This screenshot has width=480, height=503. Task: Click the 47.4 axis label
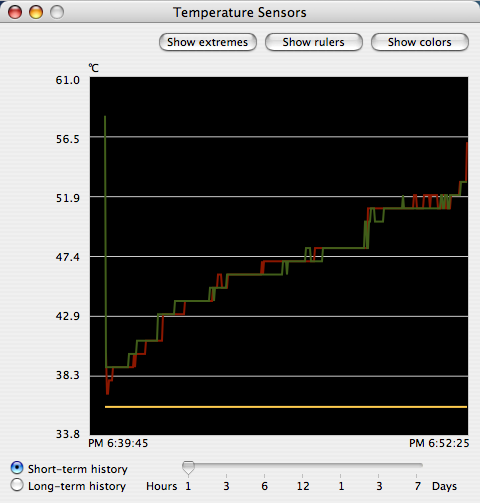pos(68,257)
